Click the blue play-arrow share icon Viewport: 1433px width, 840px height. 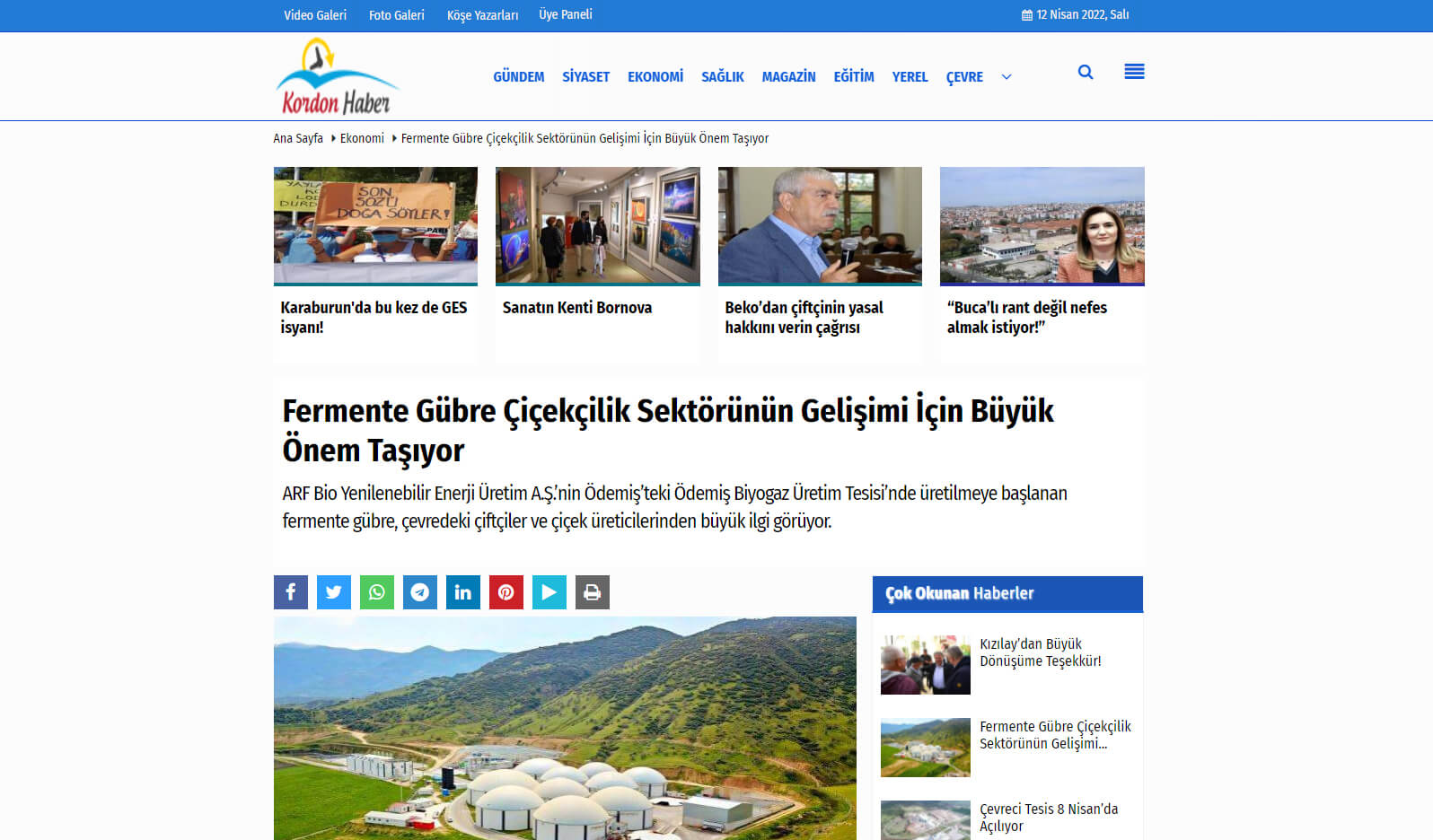pos(549,592)
